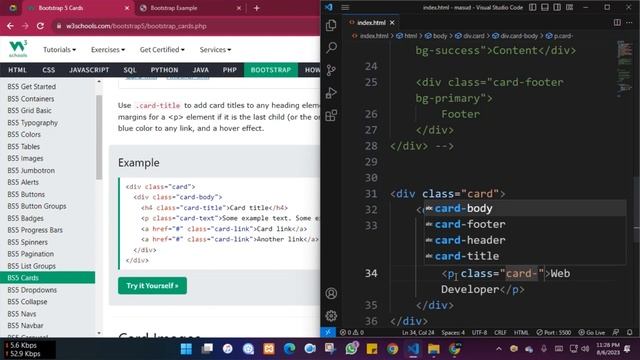Click the Ln 34, Col 24 indicator
This screenshot has width=640, height=360.
click(x=418, y=332)
